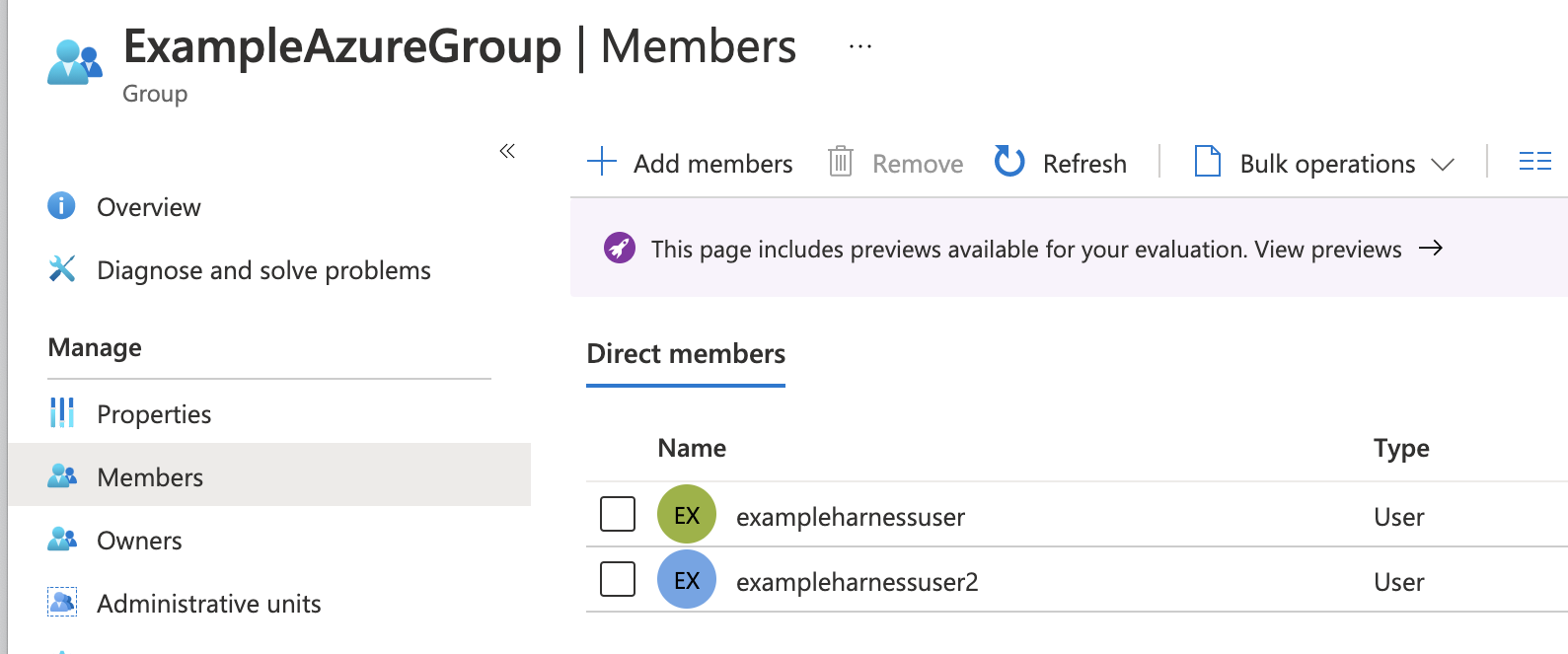Image resolution: width=1568 pixels, height=654 pixels.
Task: Click the Bulk operations document icon
Action: coord(1207,161)
